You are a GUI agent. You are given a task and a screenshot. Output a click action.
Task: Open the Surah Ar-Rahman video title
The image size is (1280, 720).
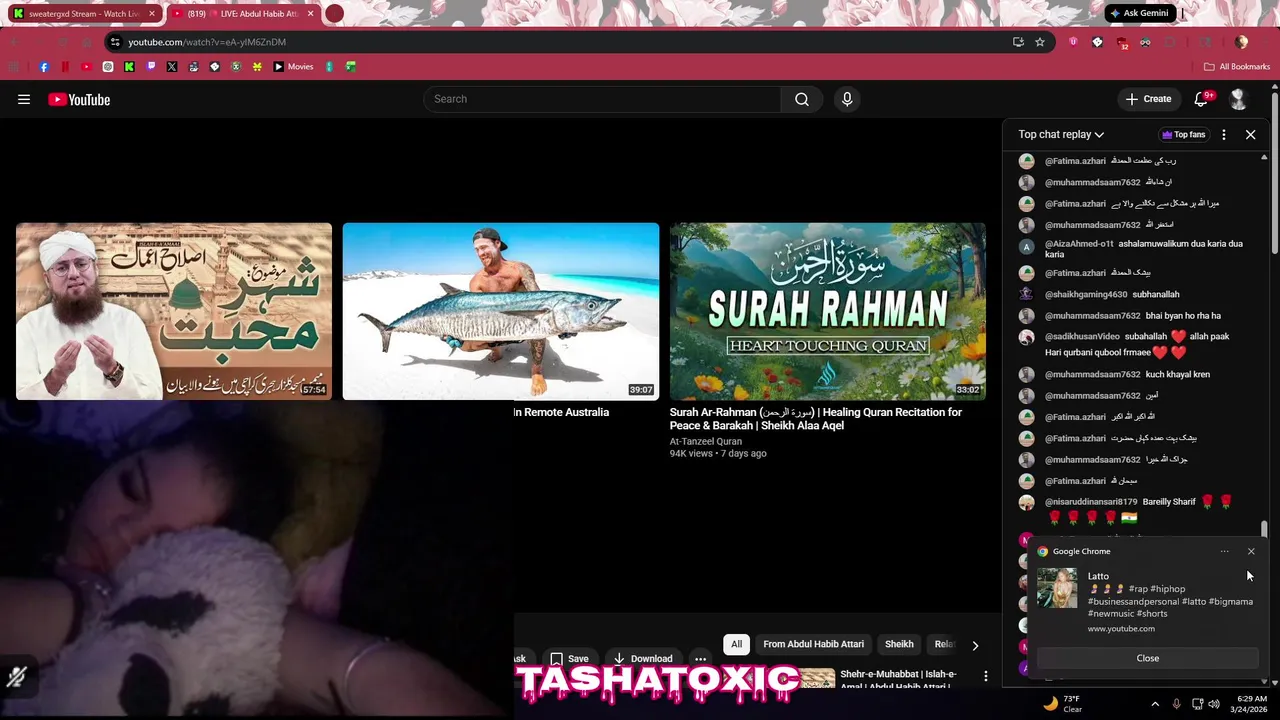(x=816, y=419)
